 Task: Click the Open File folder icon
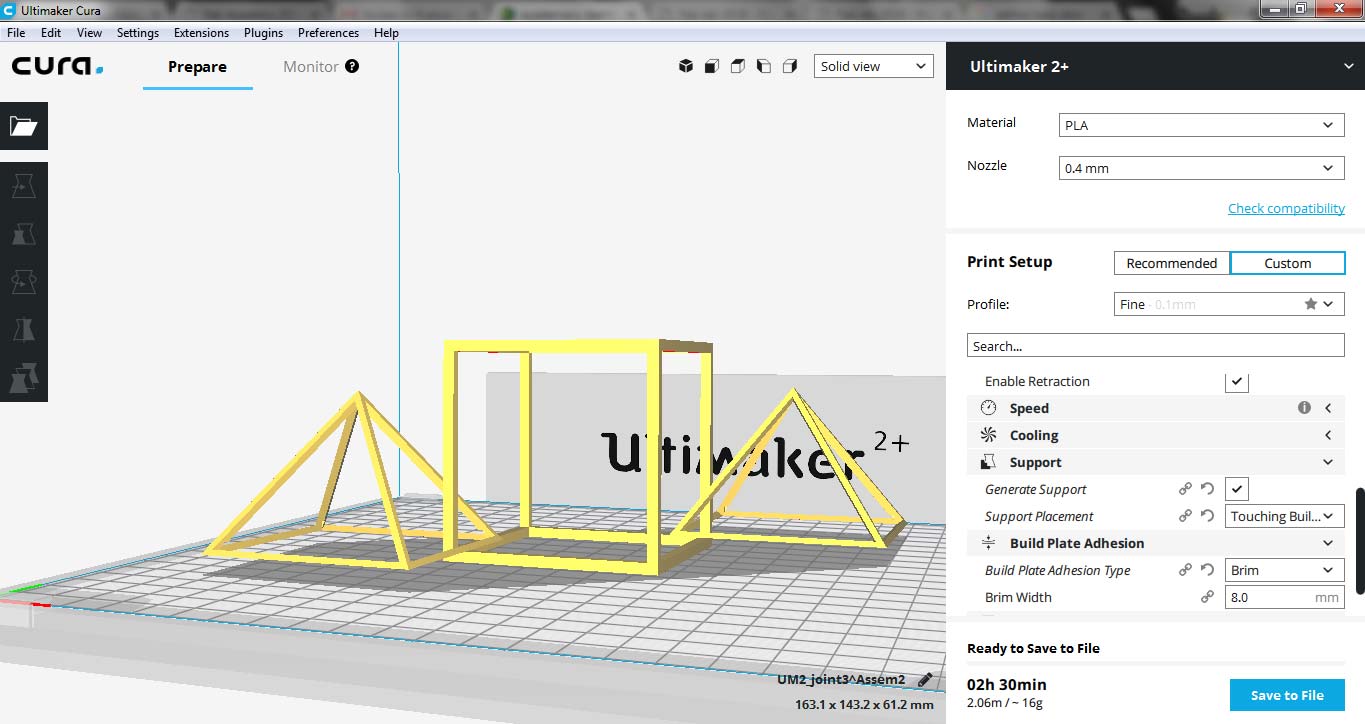23,126
